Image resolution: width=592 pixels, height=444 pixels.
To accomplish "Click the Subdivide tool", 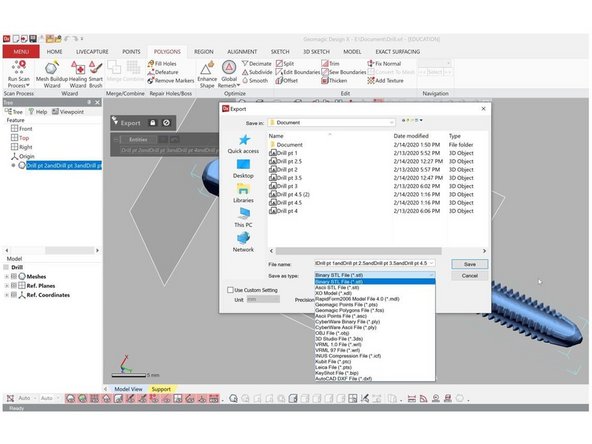I will (x=257, y=72).
